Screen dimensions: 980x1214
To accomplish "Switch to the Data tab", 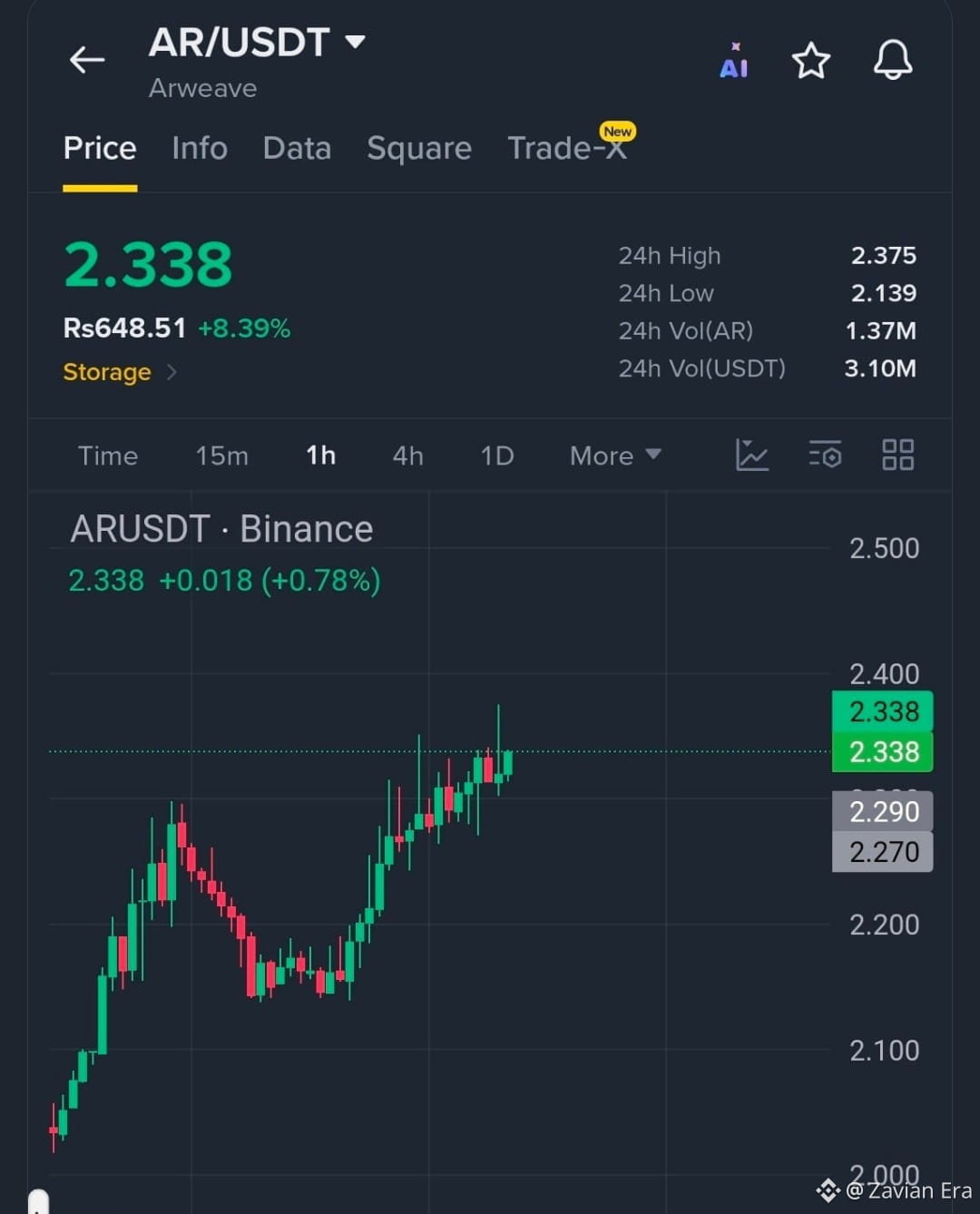I will tap(297, 148).
